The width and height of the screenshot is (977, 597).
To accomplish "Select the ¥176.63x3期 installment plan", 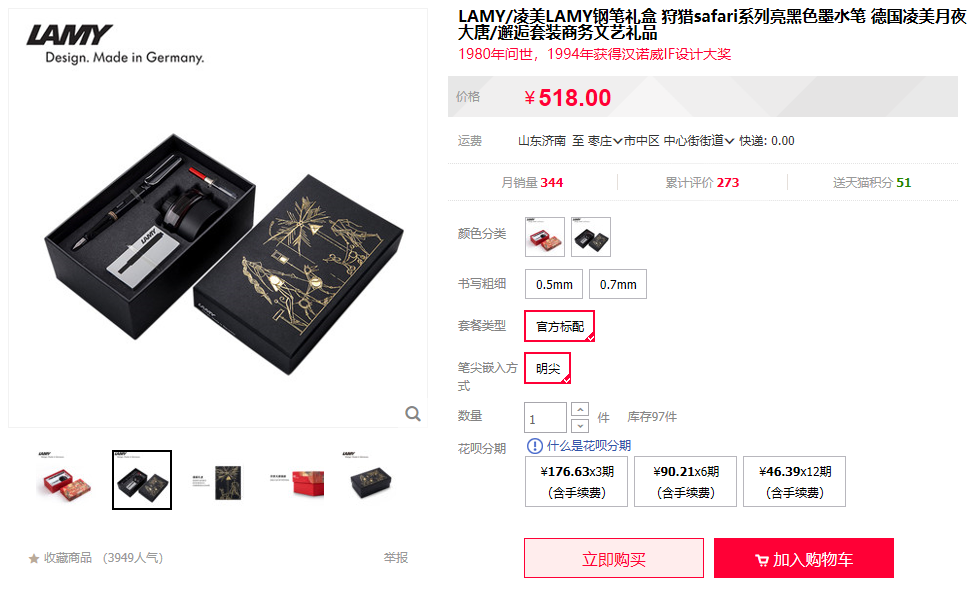I will (576, 482).
